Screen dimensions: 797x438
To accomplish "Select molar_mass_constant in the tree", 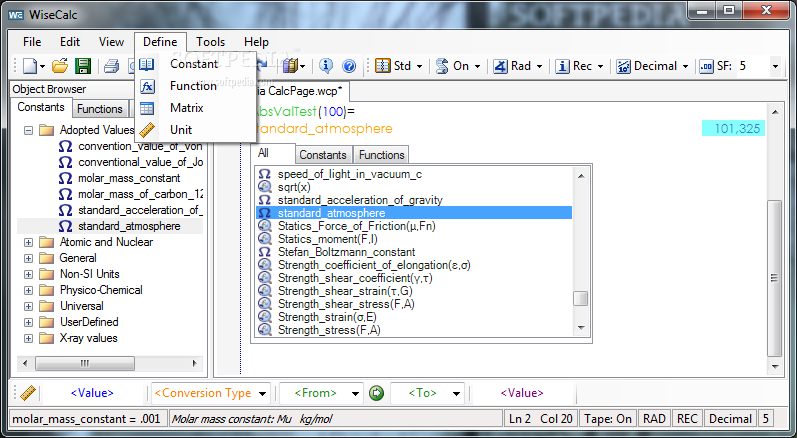I will tap(129, 178).
